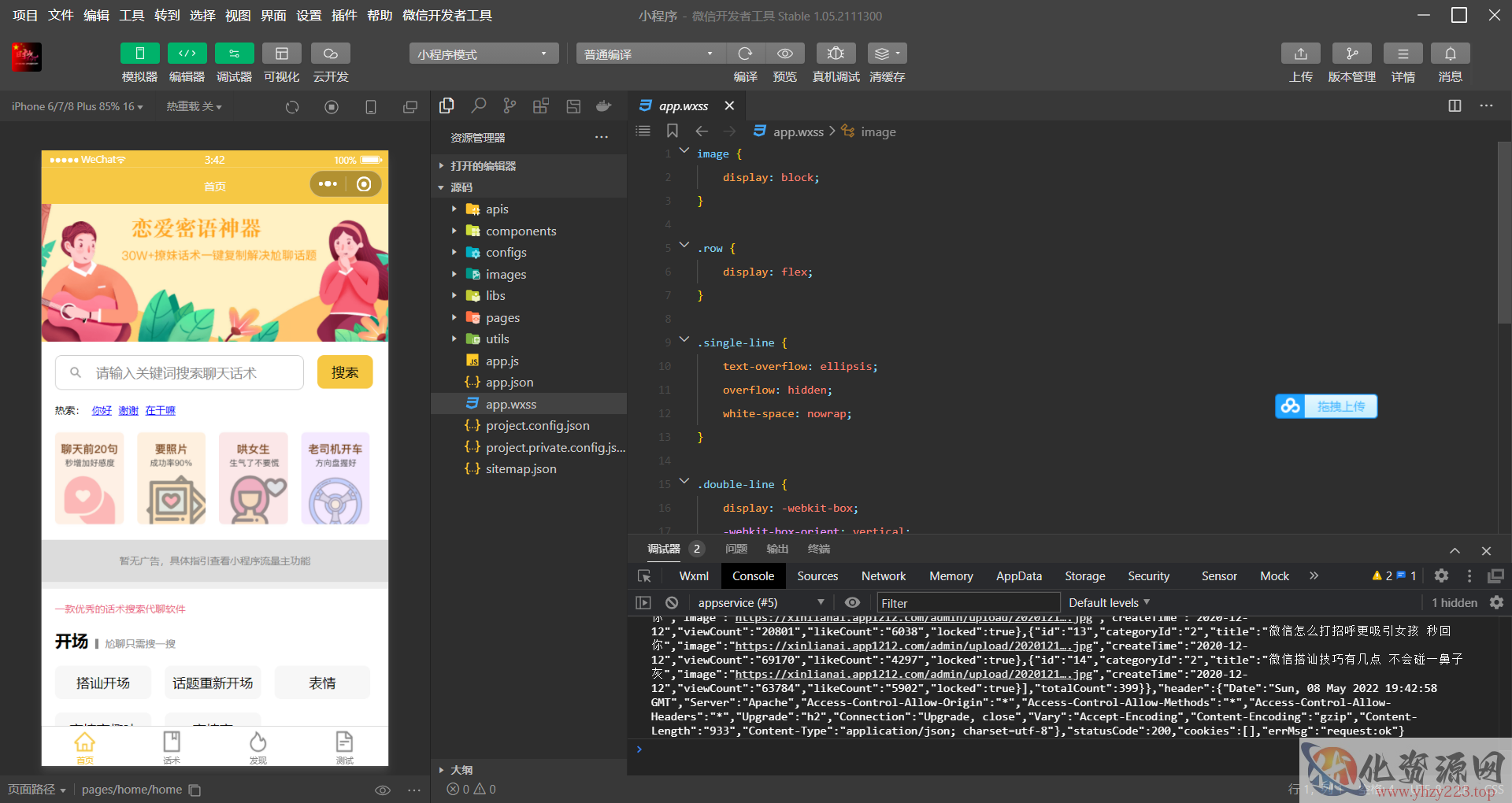Go back in editor navigation
1512x803 pixels.
point(702,131)
